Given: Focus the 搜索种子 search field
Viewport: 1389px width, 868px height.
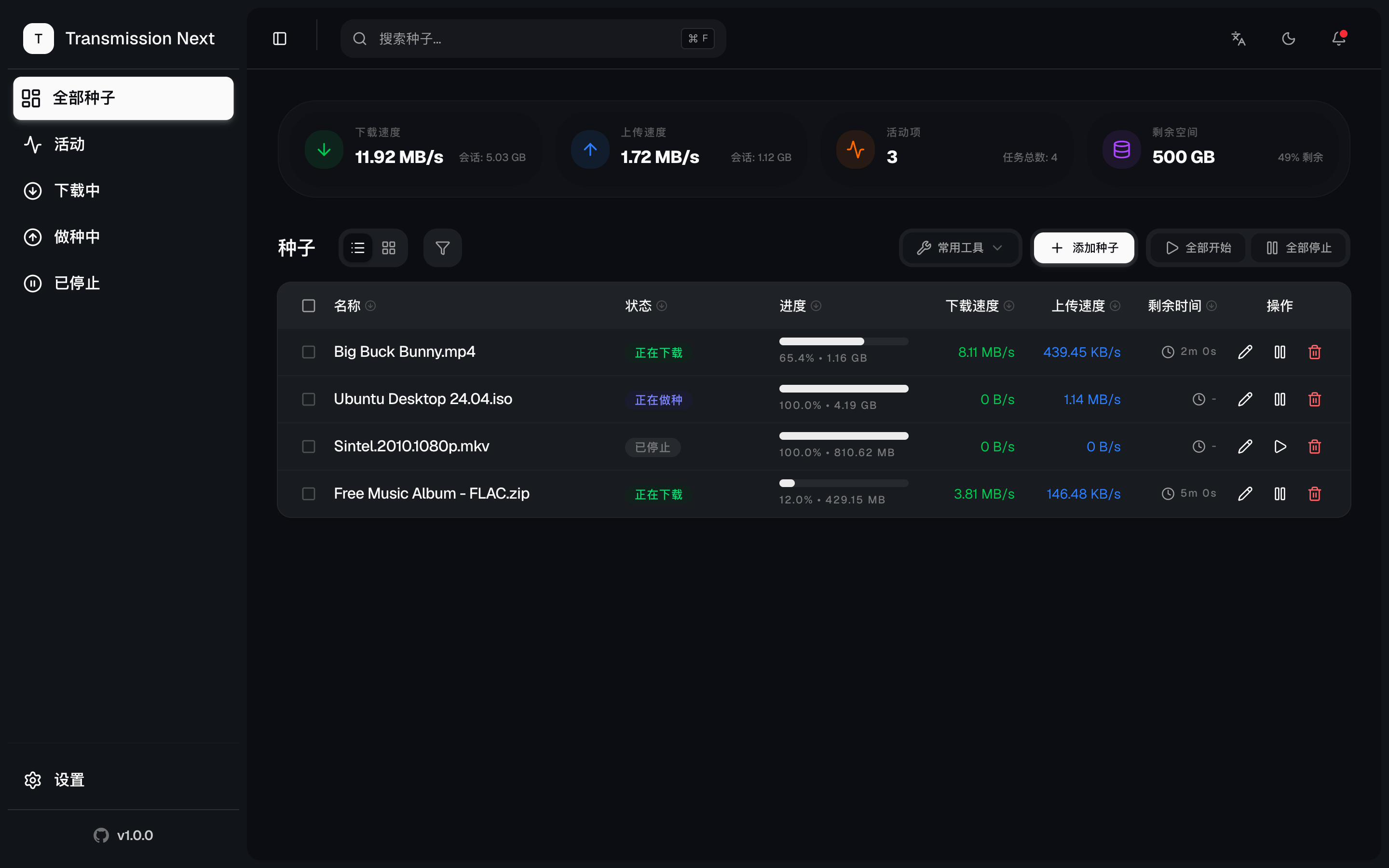Looking at the screenshot, I should tap(532, 39).
